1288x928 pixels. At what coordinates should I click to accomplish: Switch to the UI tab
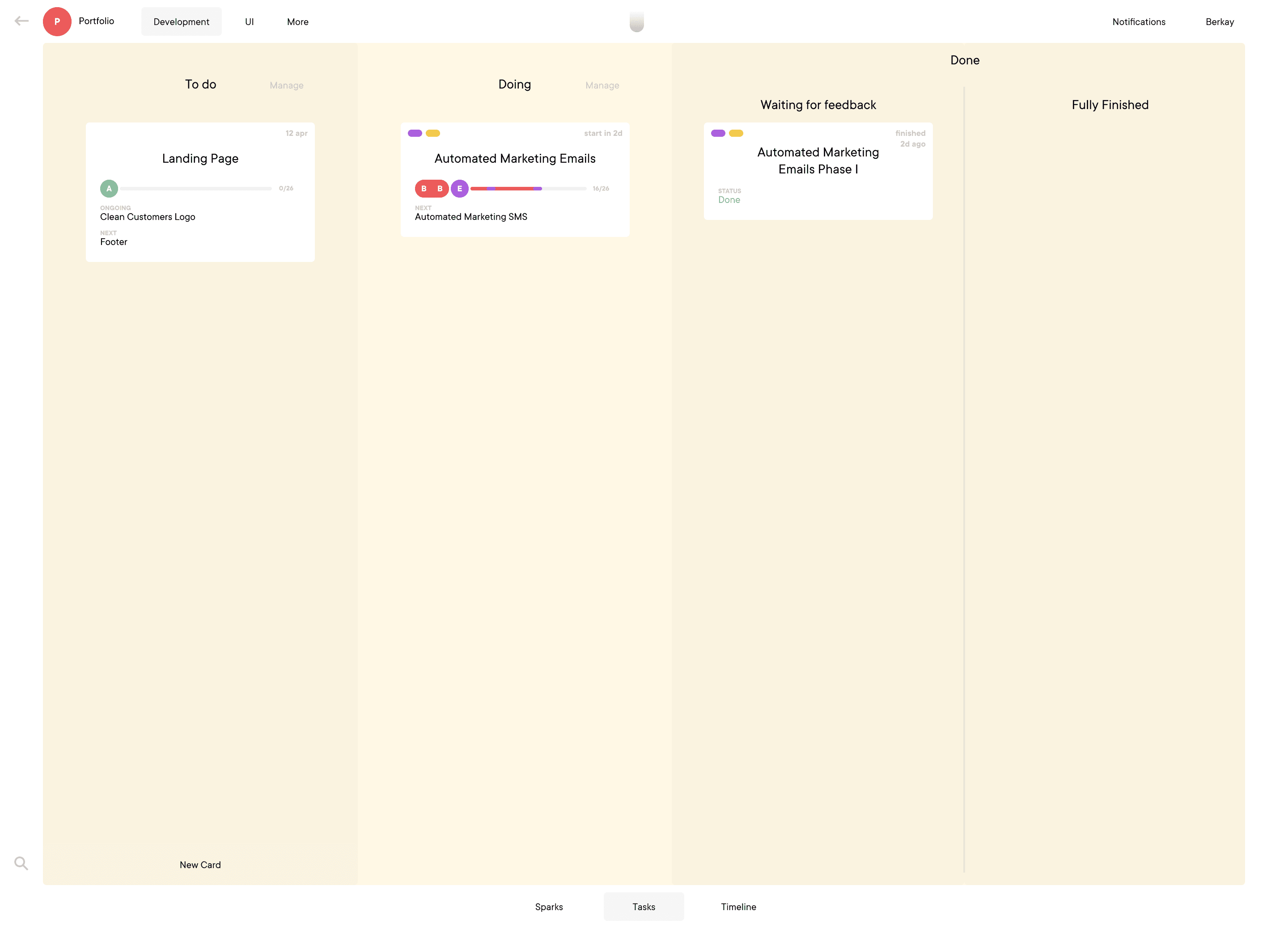[x=249, y=21]
